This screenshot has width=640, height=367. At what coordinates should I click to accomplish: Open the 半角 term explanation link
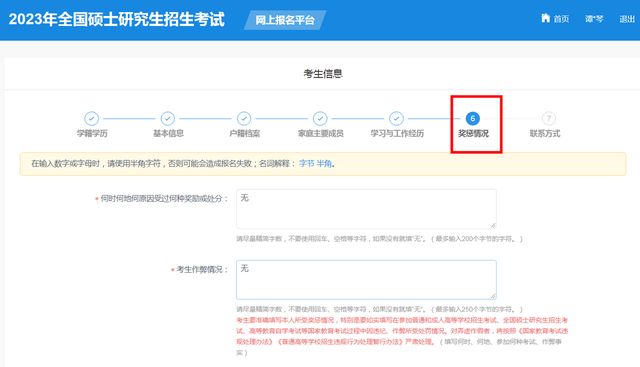[x=324, y=164]
